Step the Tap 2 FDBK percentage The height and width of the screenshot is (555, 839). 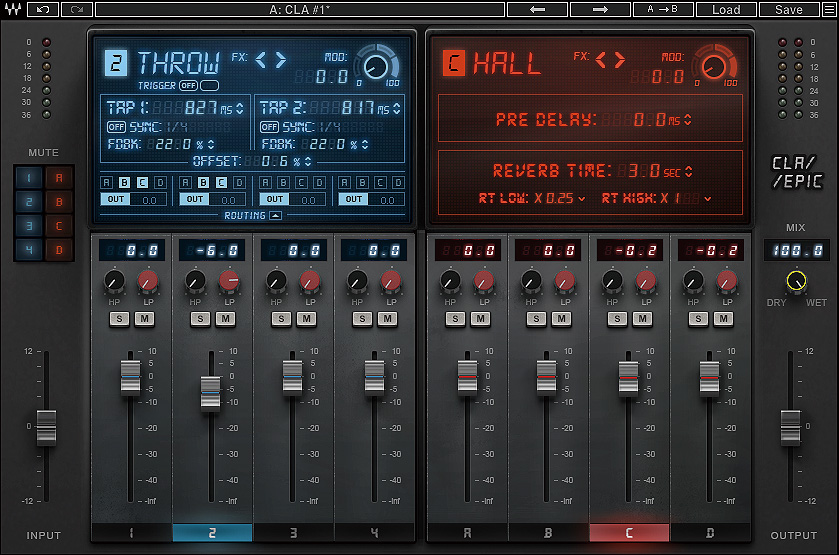tap(365, 144)
